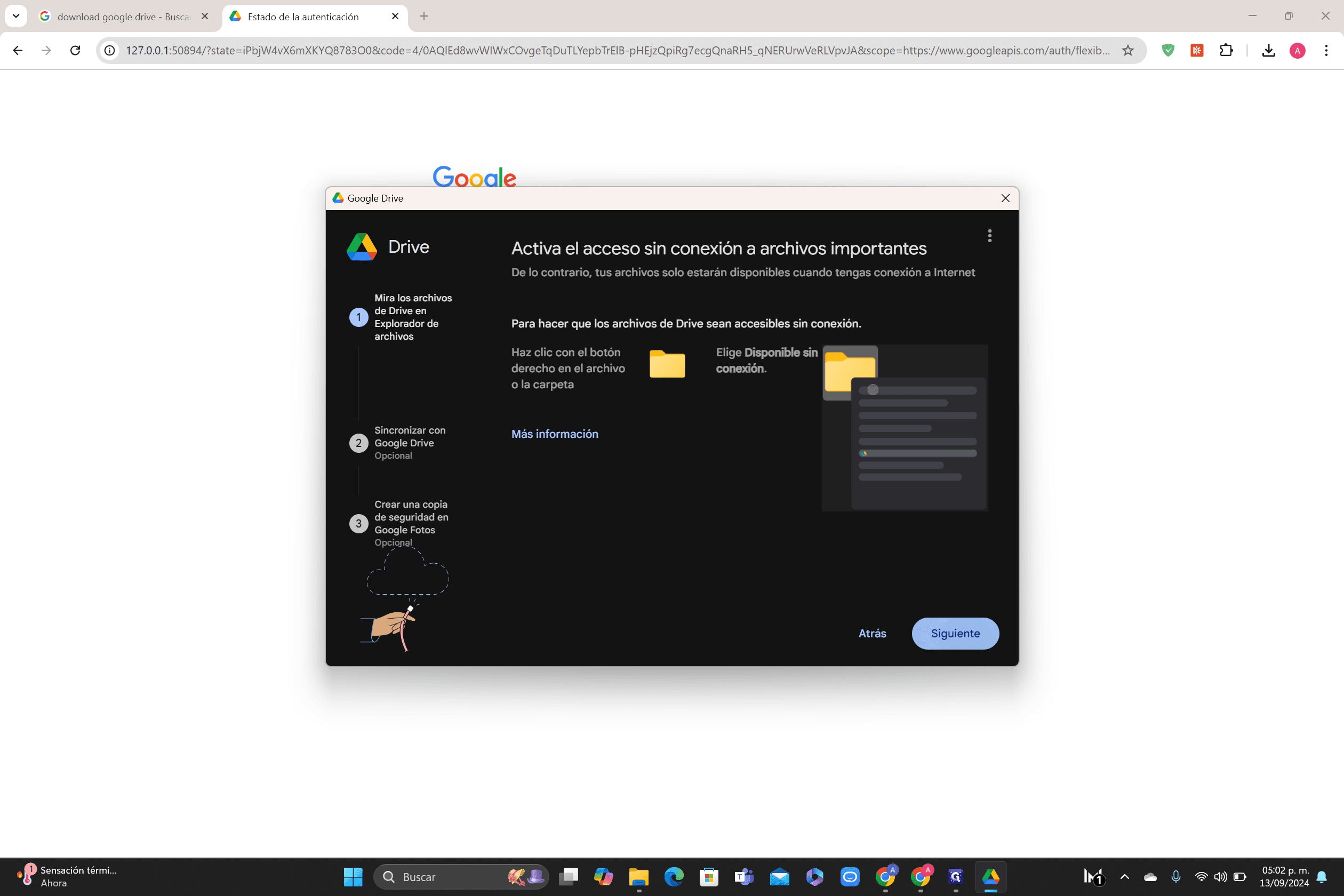Open the purple G app in taskbar
1344x896 pixels.
tap(955, 877)
